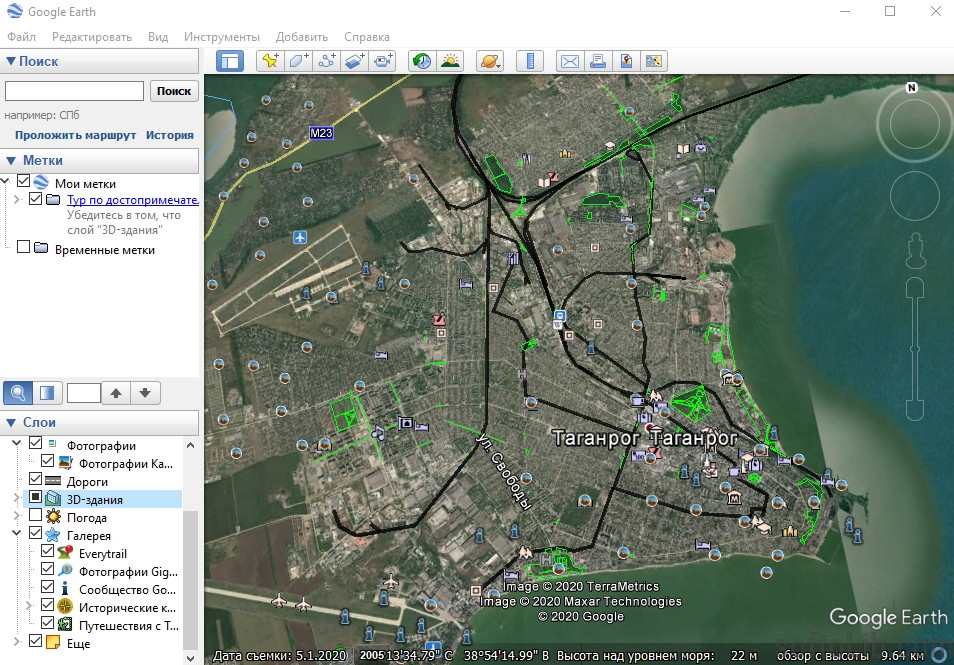Open the Файл menu

coord(21,37)
